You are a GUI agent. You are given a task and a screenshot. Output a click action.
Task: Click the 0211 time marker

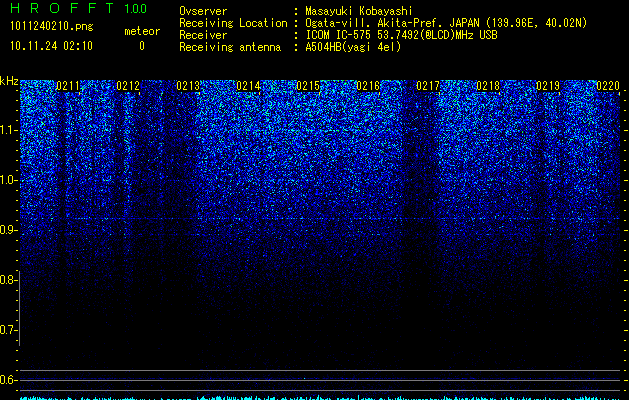click(x=68, y=86)
